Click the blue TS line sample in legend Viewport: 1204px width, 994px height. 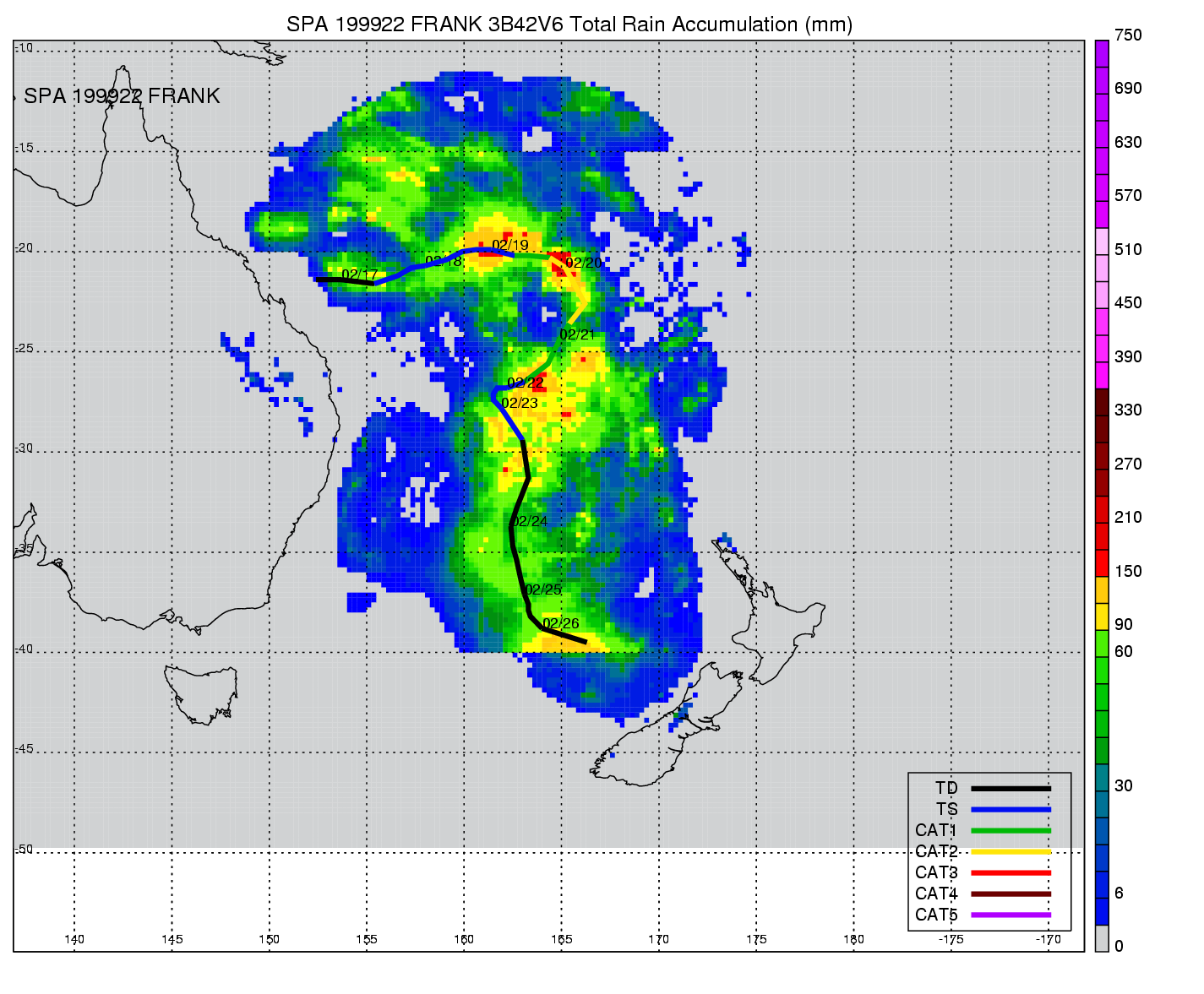point(1011,809)
